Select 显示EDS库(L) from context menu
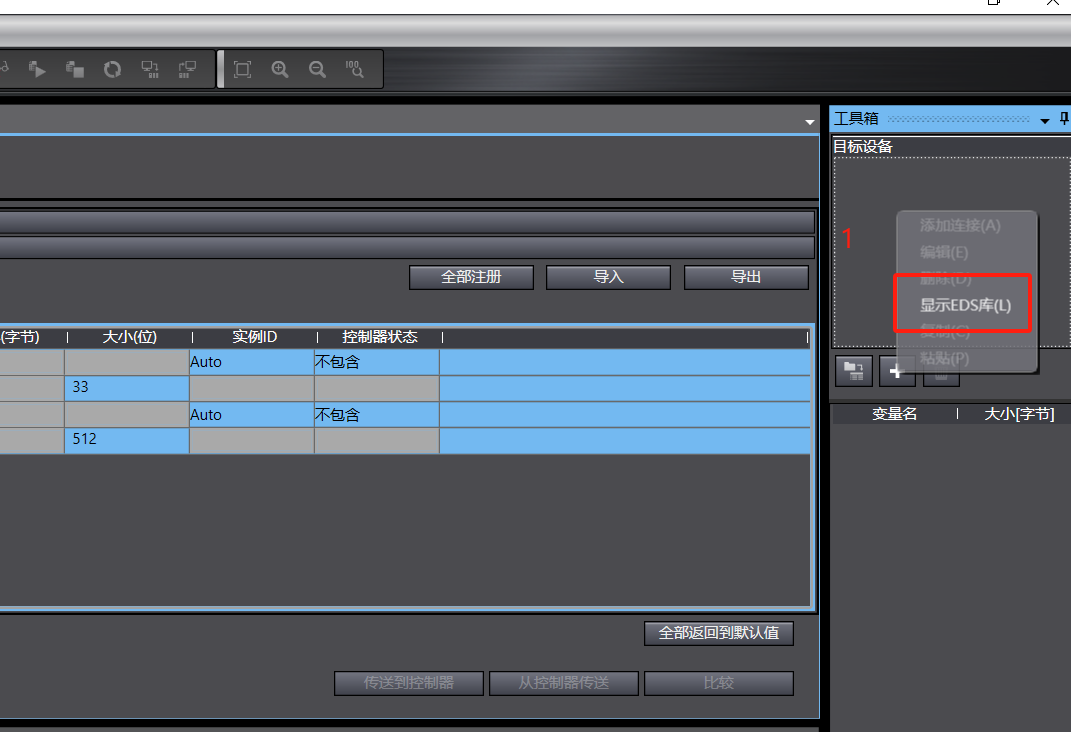The width and height of the screenshot is (1071, 732). [x=965, y=305]
